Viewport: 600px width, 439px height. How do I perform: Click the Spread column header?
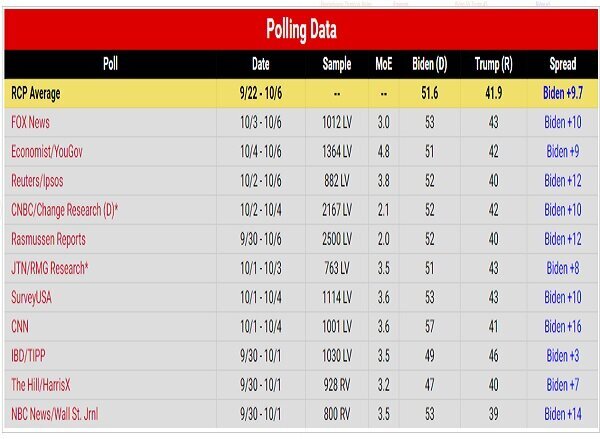click(x=563, y=64)
